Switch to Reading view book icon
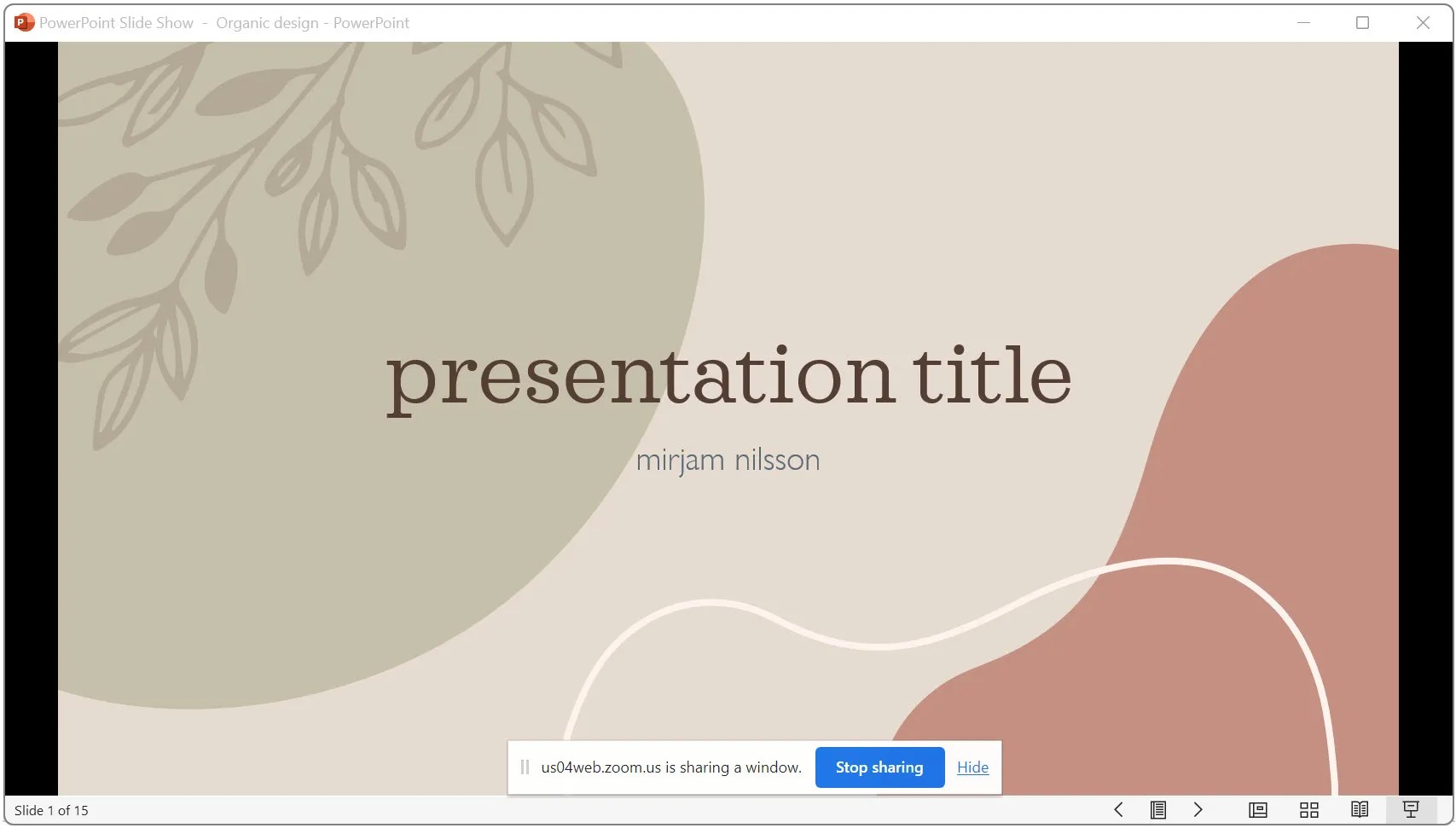The width and height of the screenshot is (1456, 828). [x=1360, y=810]
